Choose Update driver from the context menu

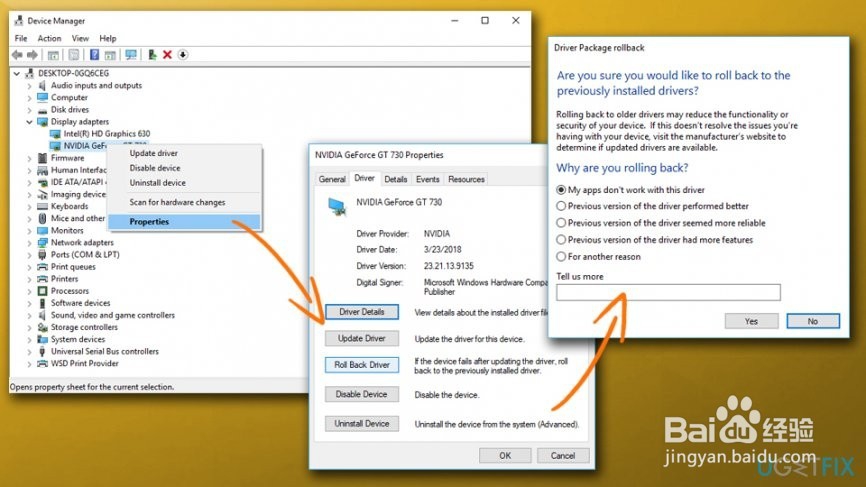pyautogui.click(x=154, y=153)
